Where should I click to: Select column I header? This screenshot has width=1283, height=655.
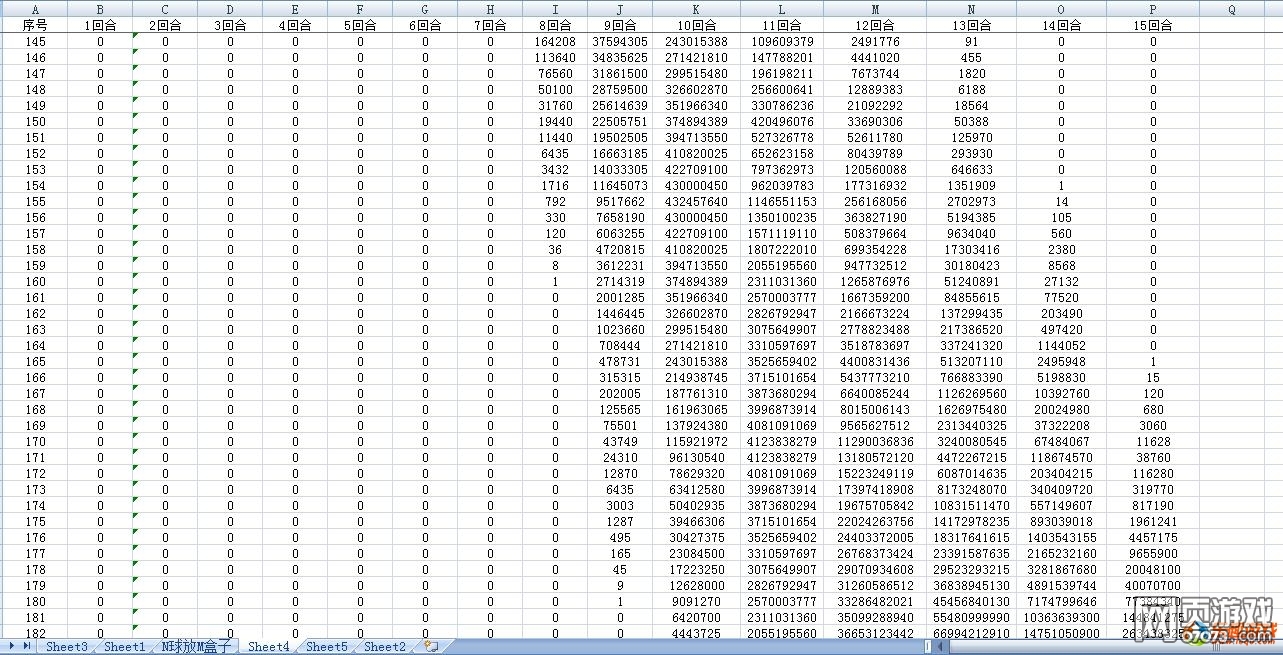[x=555, y=9]
